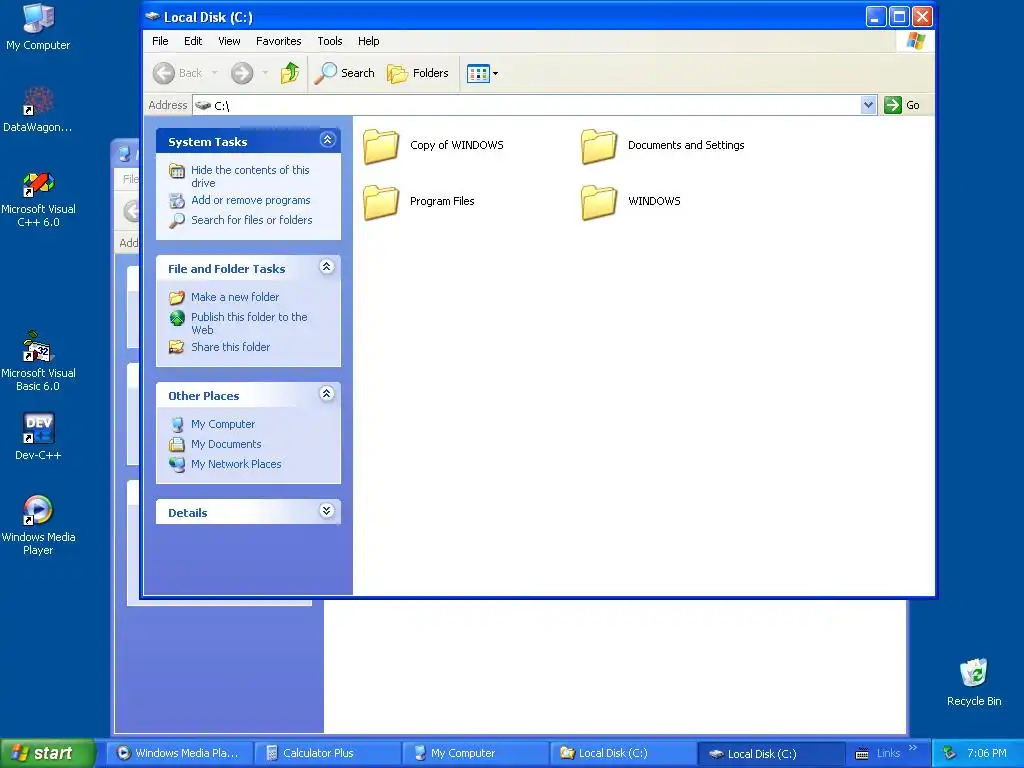Open the Forward history dropdown arrow
The width and height of the screenshot is (1024, 768).
[265, 73]
